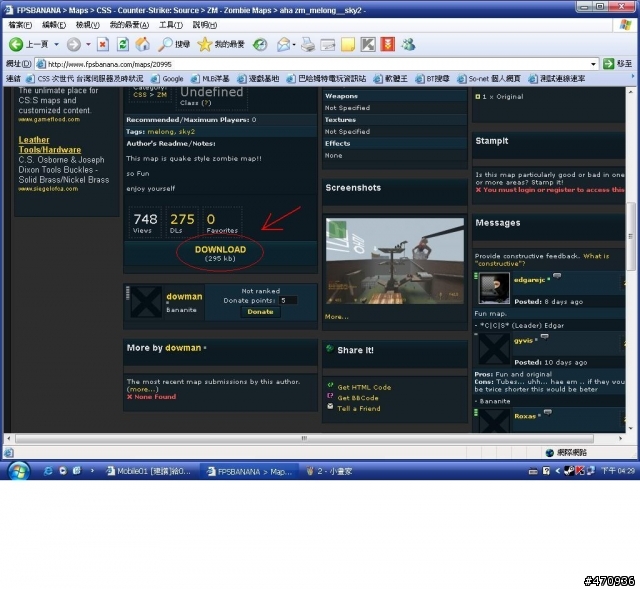Expand the Forward button history dropdown
The height and width of the screenshot is (589, 640).
[x=88, y=44]
